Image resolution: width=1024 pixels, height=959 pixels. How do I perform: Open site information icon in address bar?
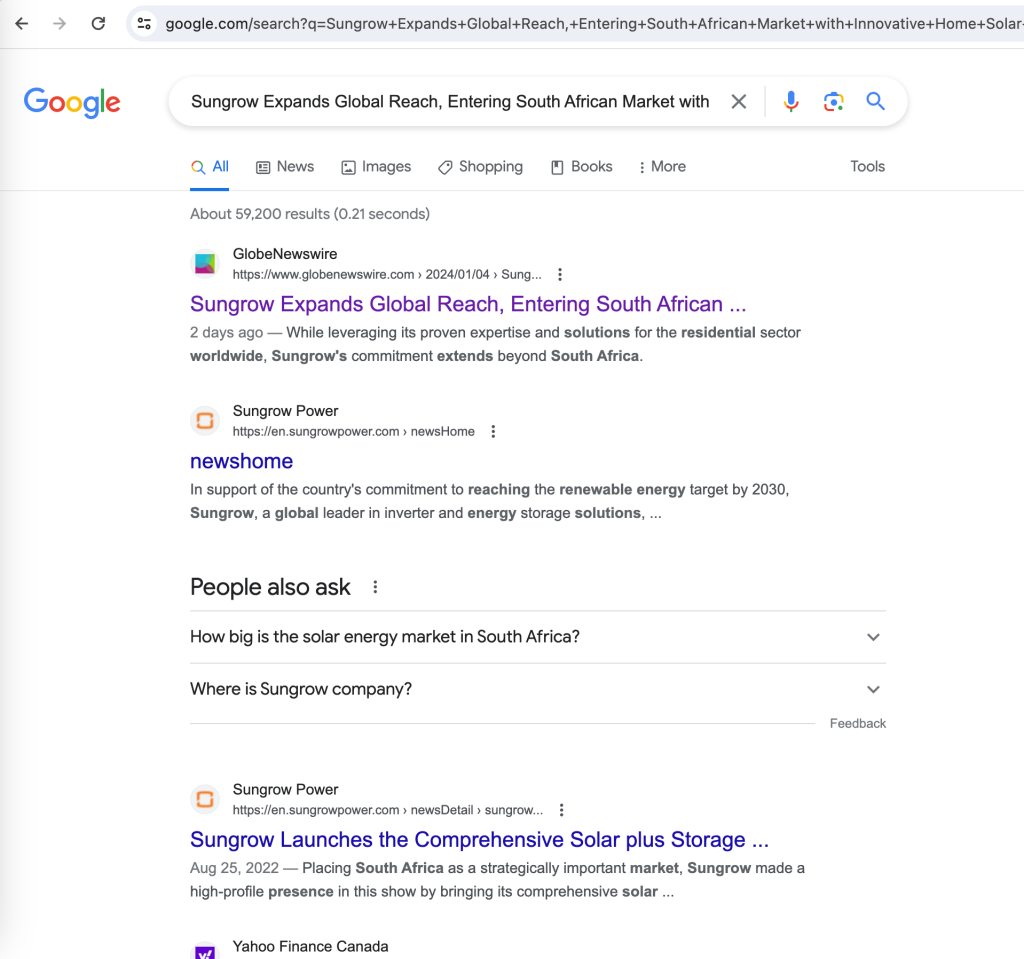(x=144, y=24)
